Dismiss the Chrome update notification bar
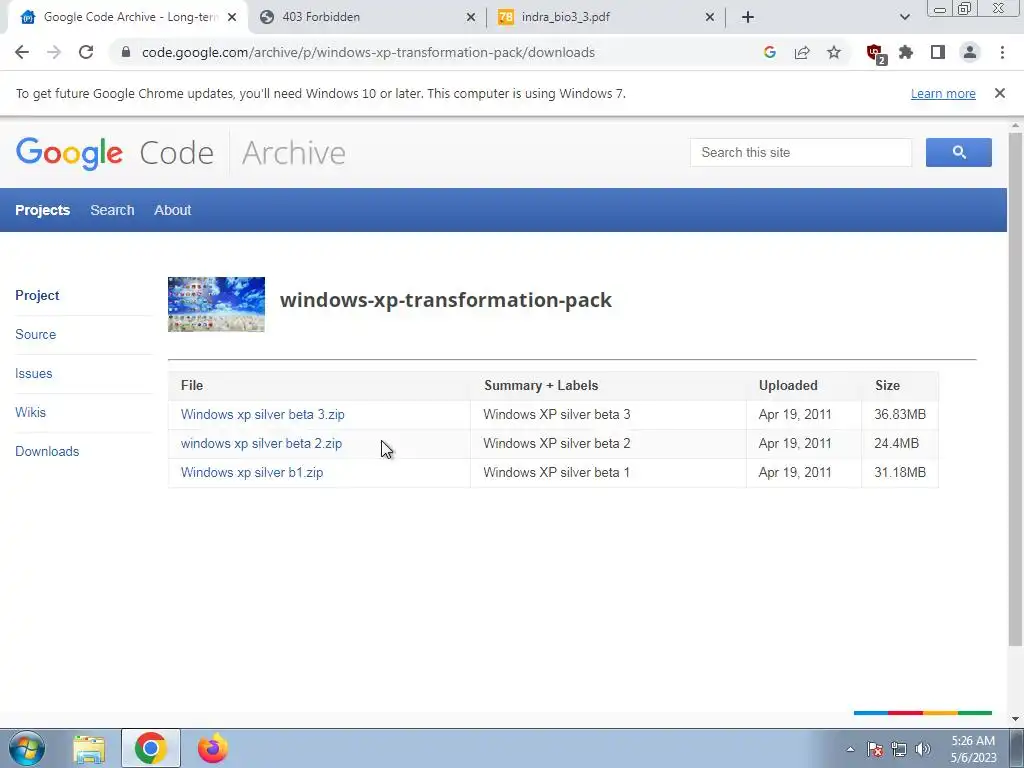The image size is (1024, 768). point(999,93)
